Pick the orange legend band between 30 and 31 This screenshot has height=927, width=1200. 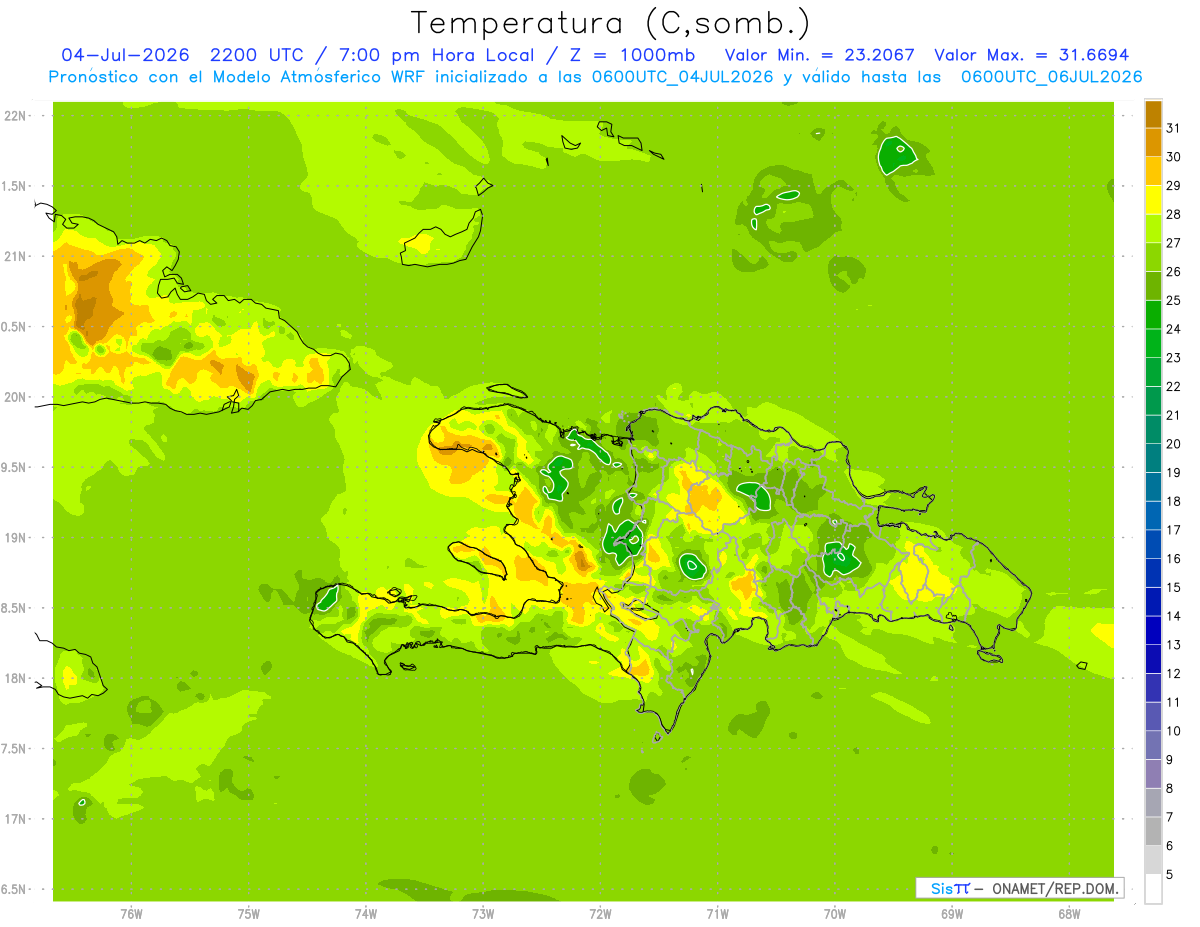tap(1153, 142)
